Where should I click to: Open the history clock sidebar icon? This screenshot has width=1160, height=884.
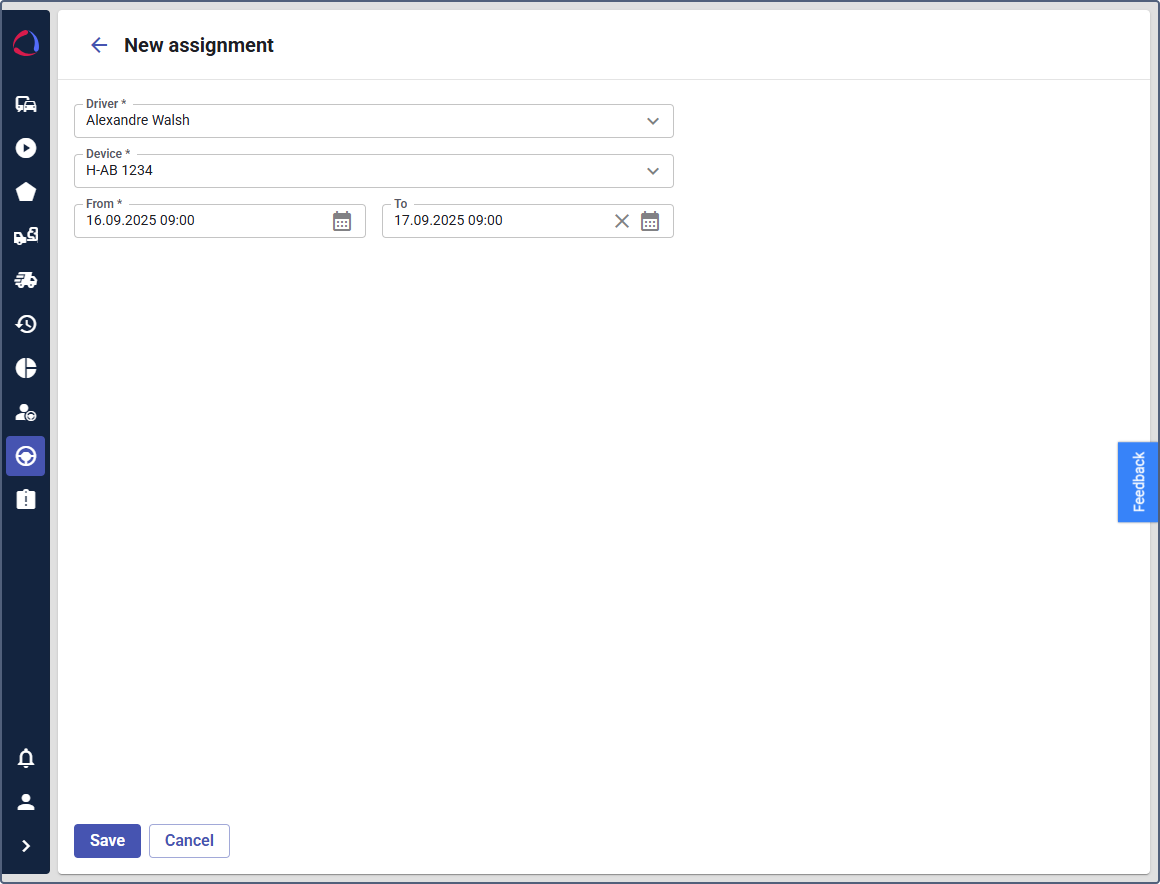pyautogui.click(x=26, y=324)
